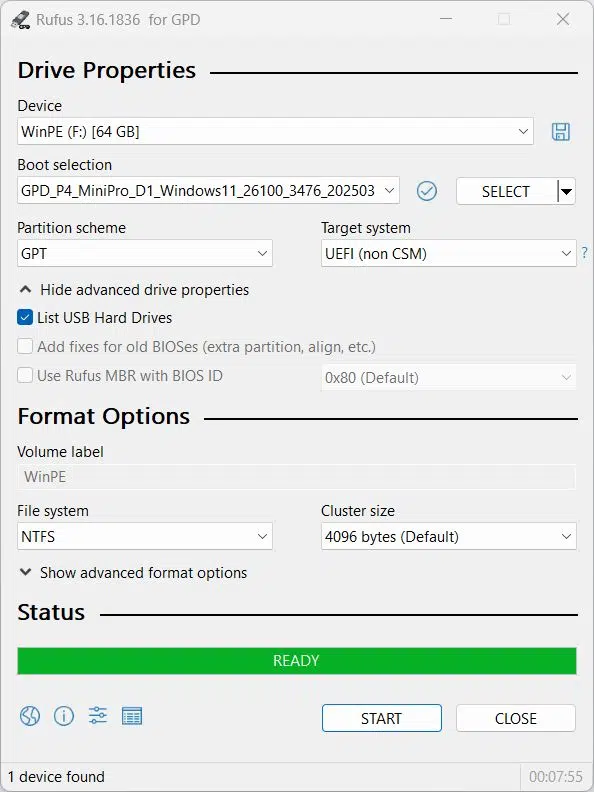The width and height of the screenshot is (594, 792).
Task: Click the START button
Action: (x=382, y=718)
